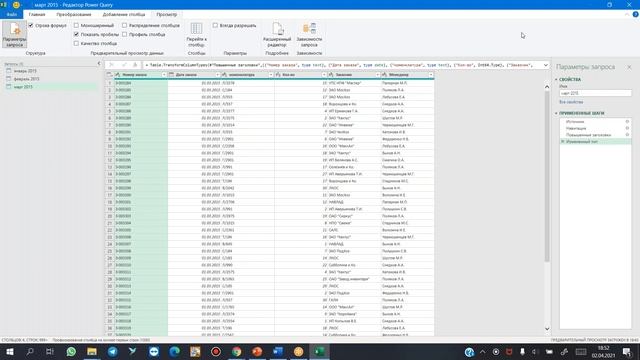Click the data grid vertical scrollbar thumb
640x360 pixels.
click(x=547, y=176)
